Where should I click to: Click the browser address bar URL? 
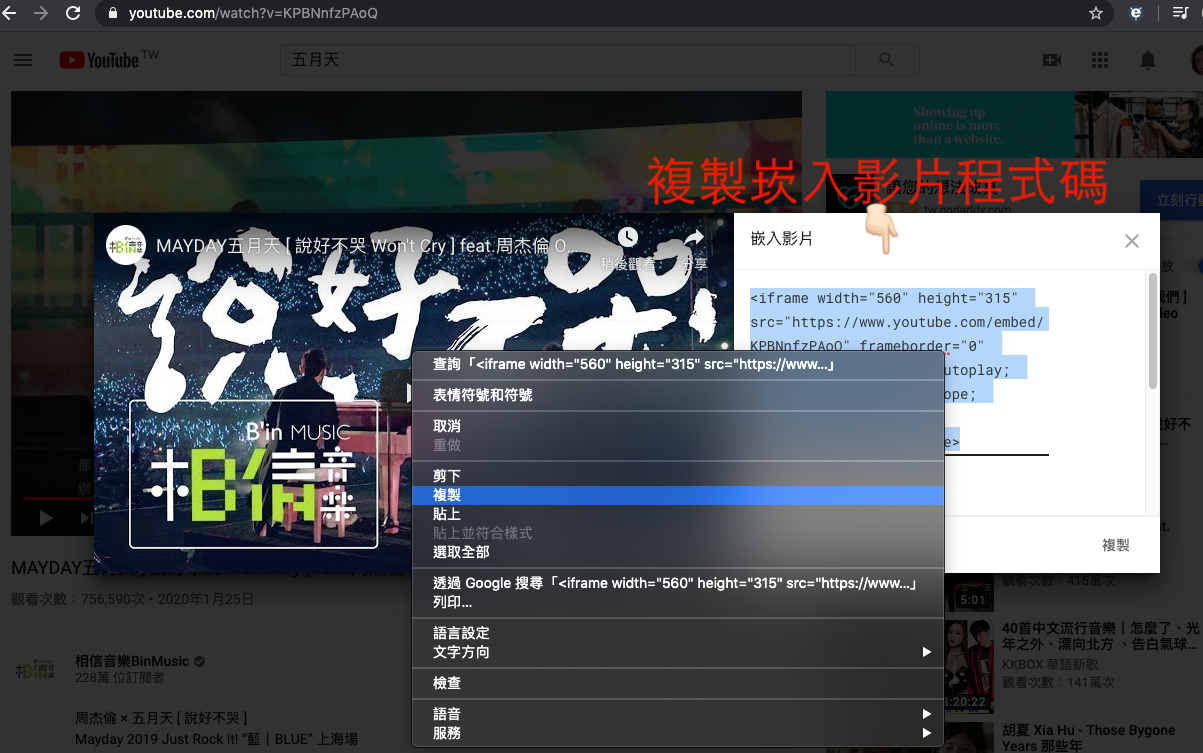(x=252, y=14)
